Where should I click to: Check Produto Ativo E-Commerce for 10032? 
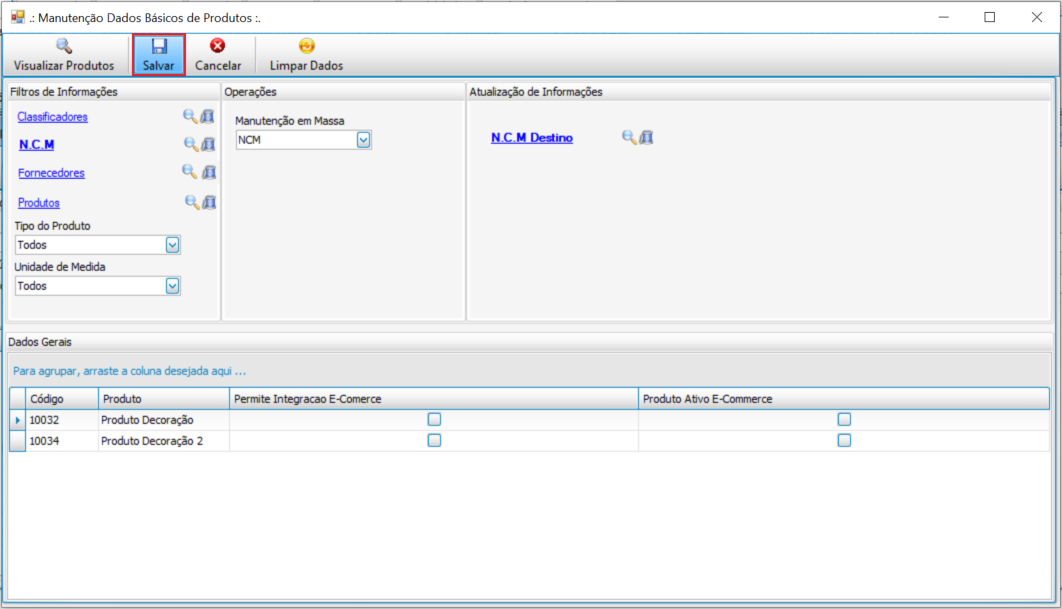tap(844, 419)
